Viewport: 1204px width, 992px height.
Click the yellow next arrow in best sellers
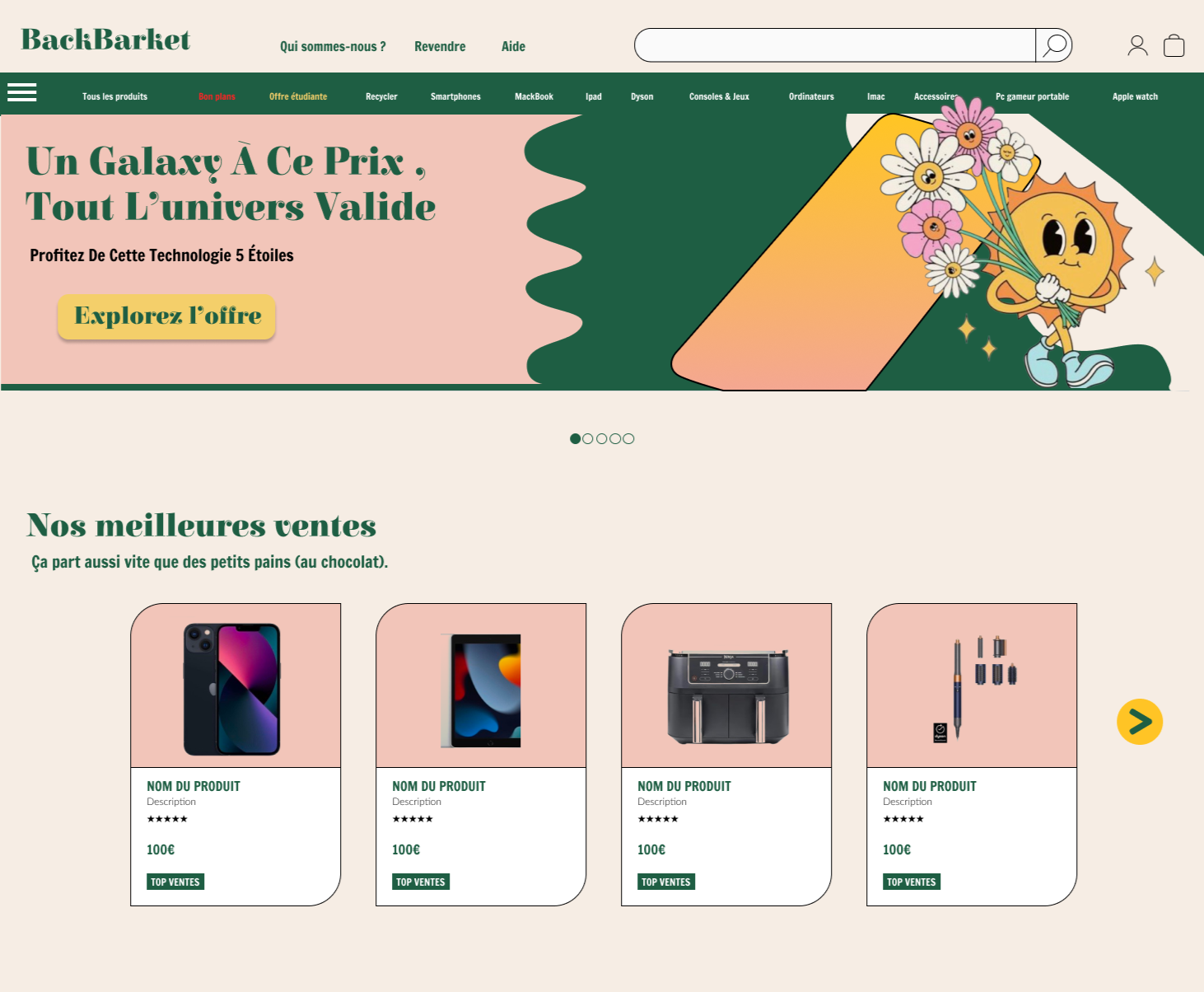tap(1140, 722)
